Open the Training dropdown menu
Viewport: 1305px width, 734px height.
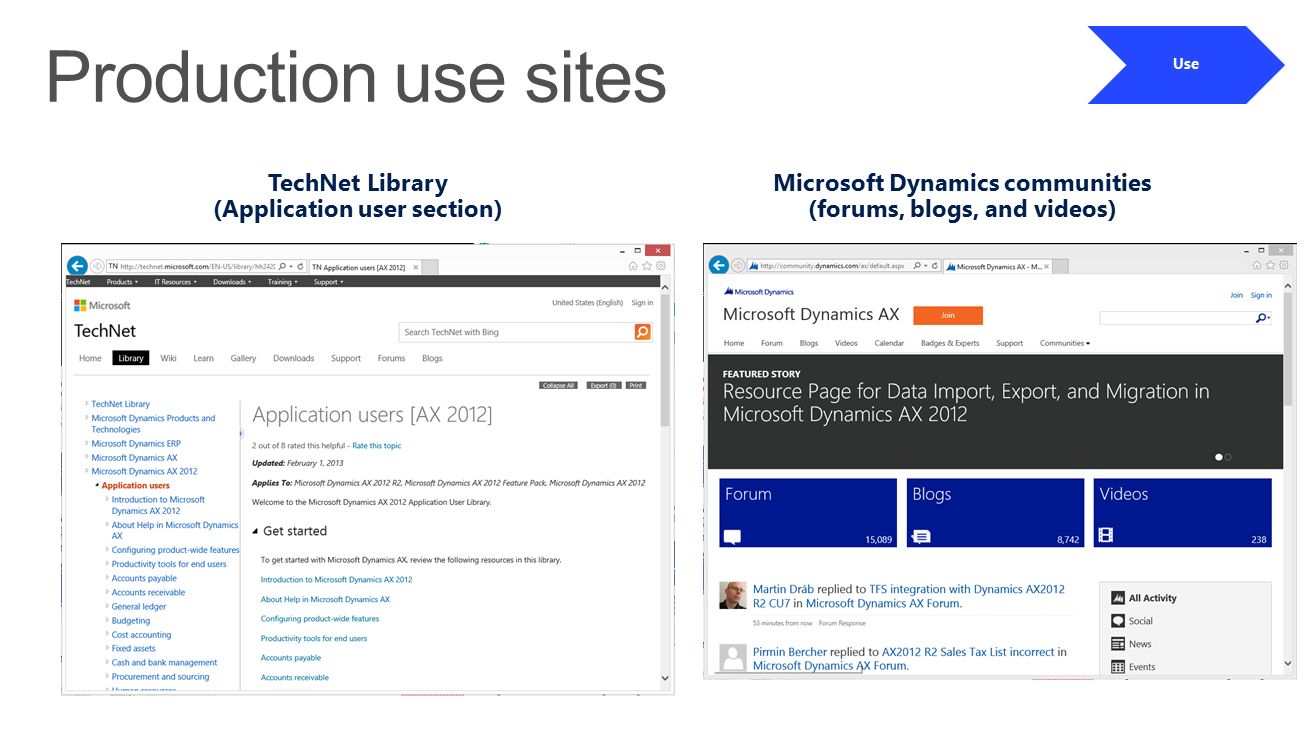(283, 282)
